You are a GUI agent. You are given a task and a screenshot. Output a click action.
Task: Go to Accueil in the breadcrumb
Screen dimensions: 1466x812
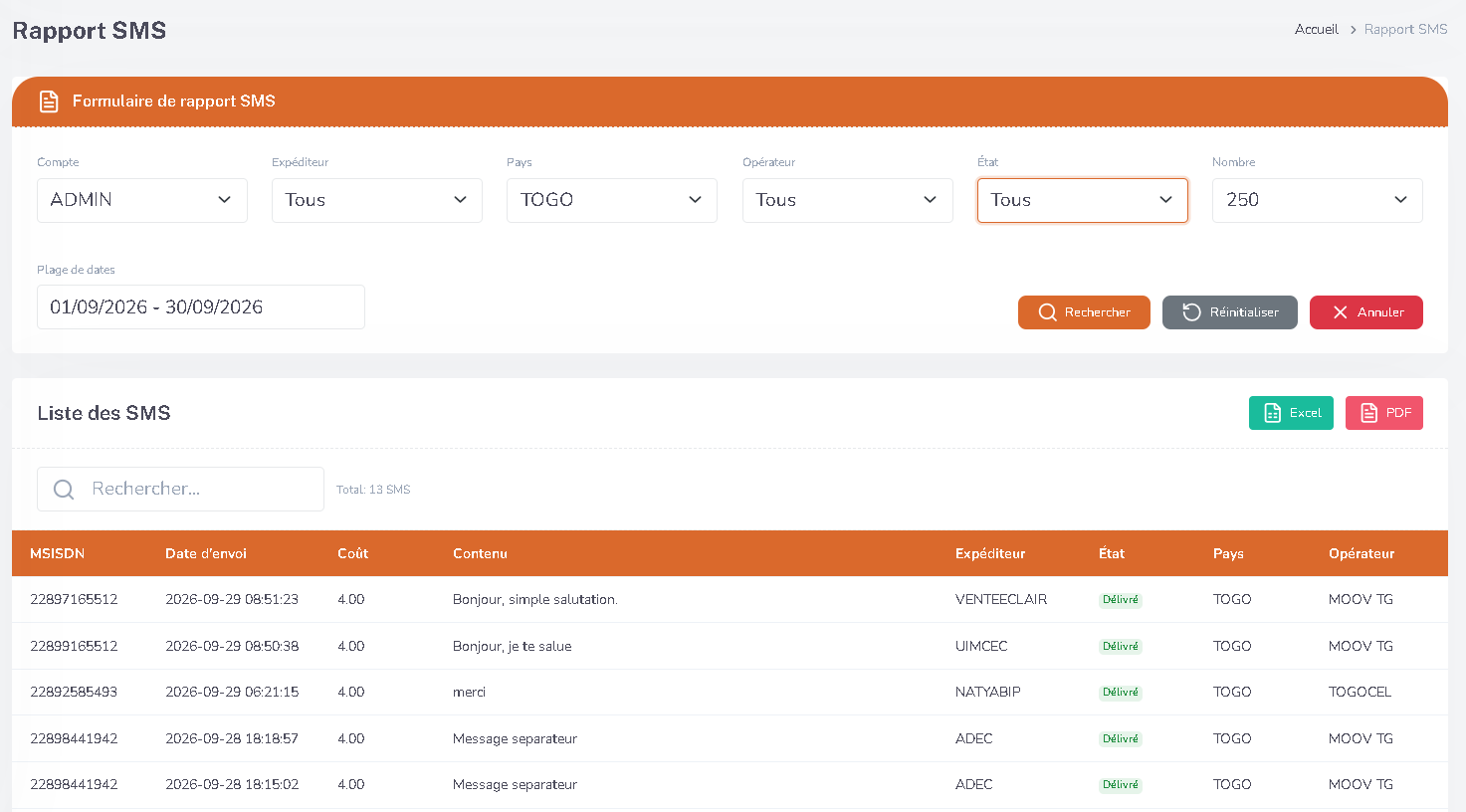1316,30
